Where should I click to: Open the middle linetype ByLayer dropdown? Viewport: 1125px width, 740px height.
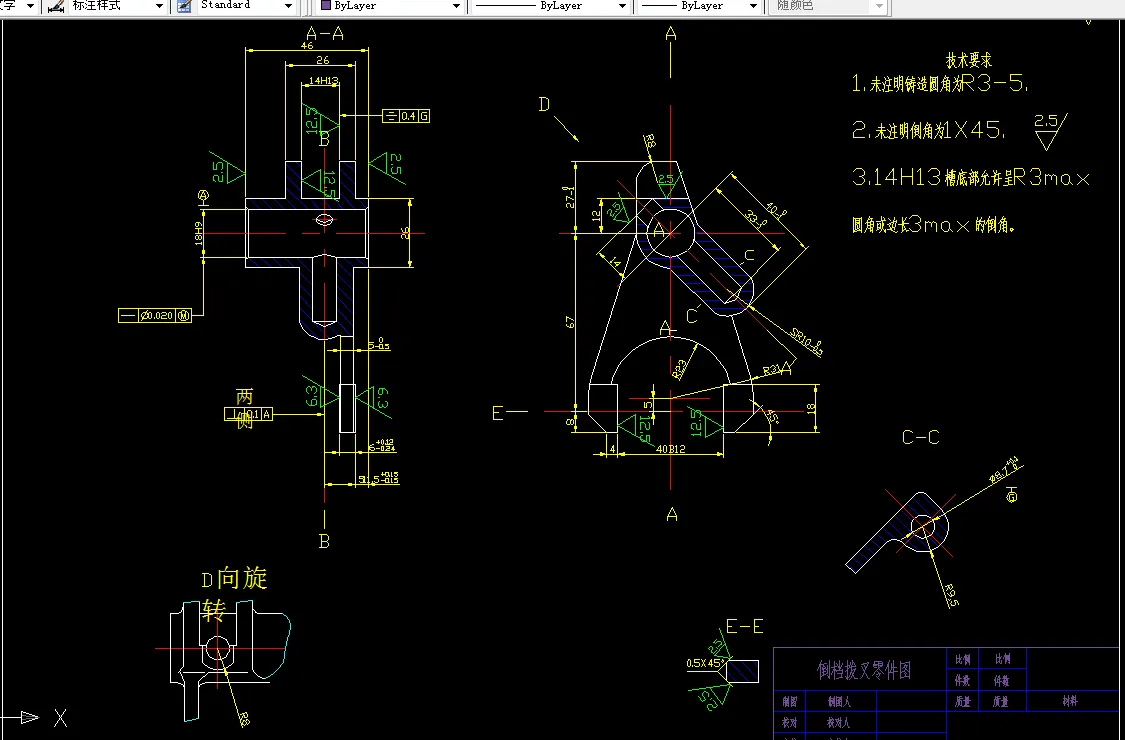click(x=622, y=6)
